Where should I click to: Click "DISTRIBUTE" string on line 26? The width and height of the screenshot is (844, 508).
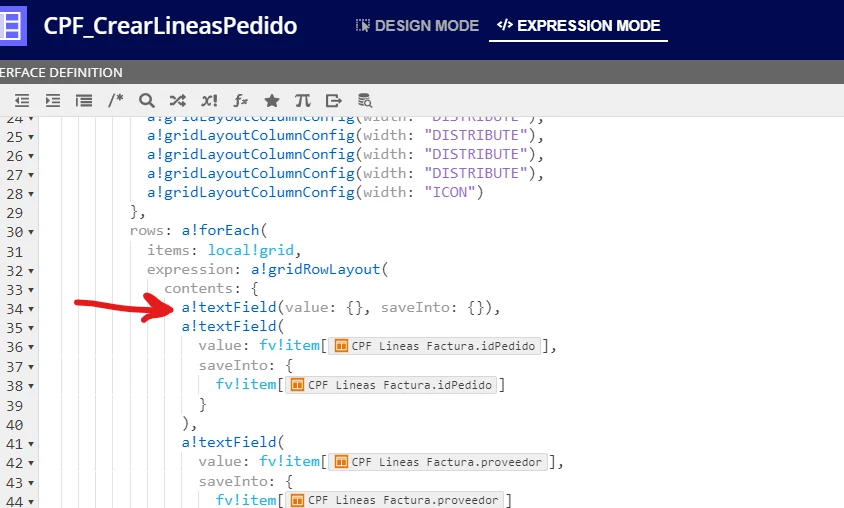point(476,154)
